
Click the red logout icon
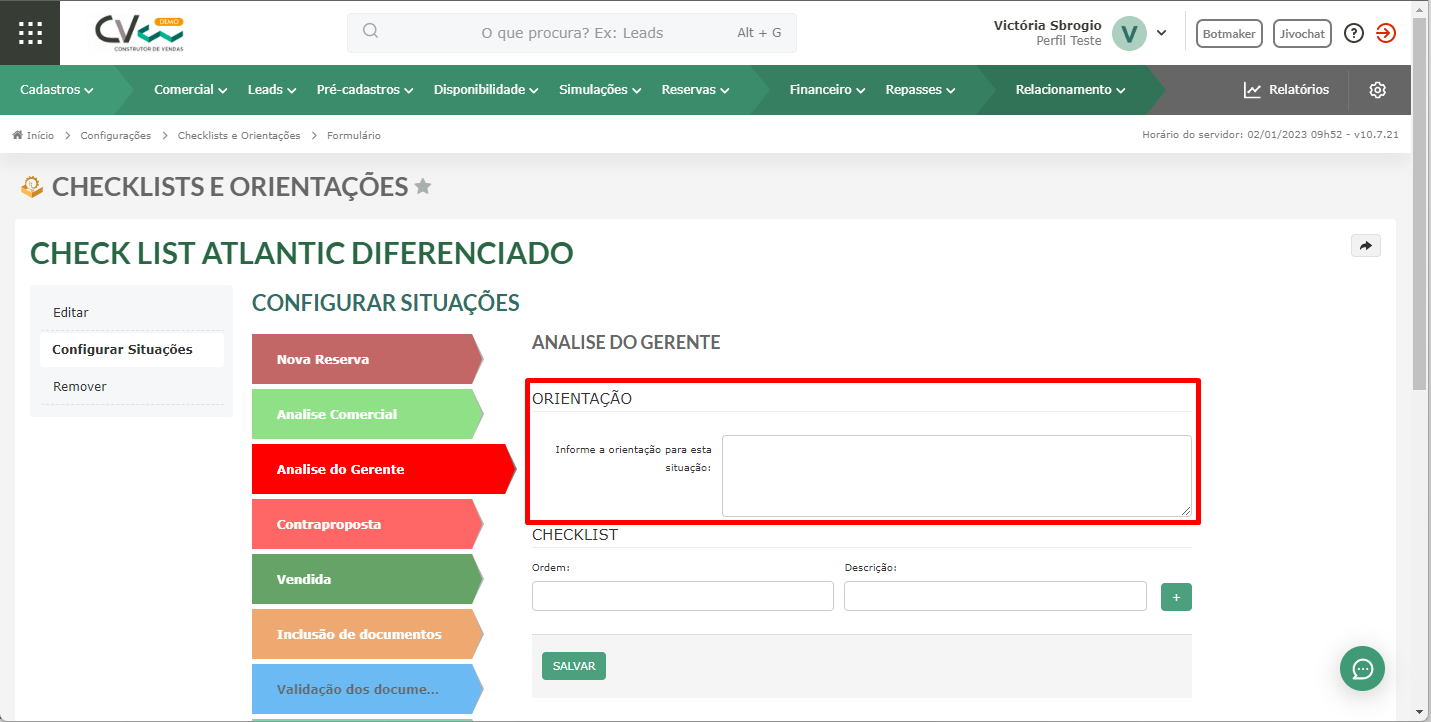click(1385, 33)
